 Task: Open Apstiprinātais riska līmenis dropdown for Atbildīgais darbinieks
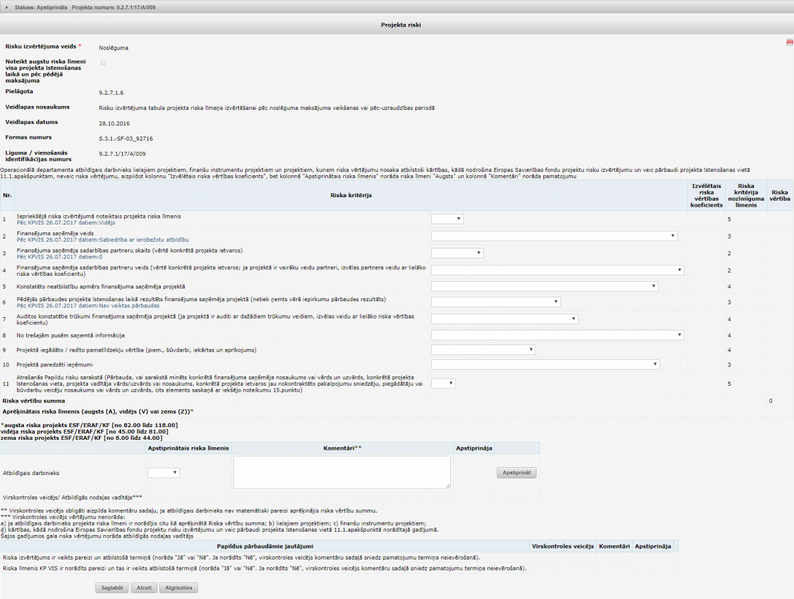click(164, 473)
